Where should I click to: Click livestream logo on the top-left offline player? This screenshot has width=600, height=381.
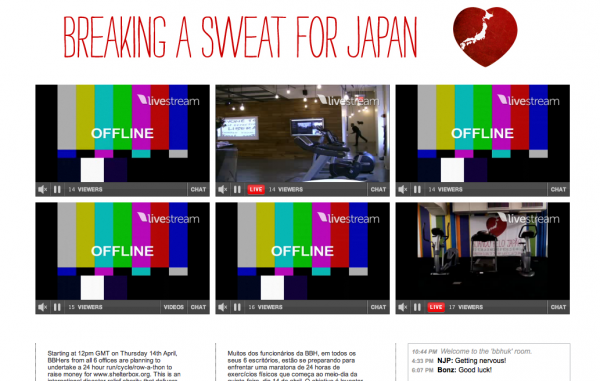point(168,101)
